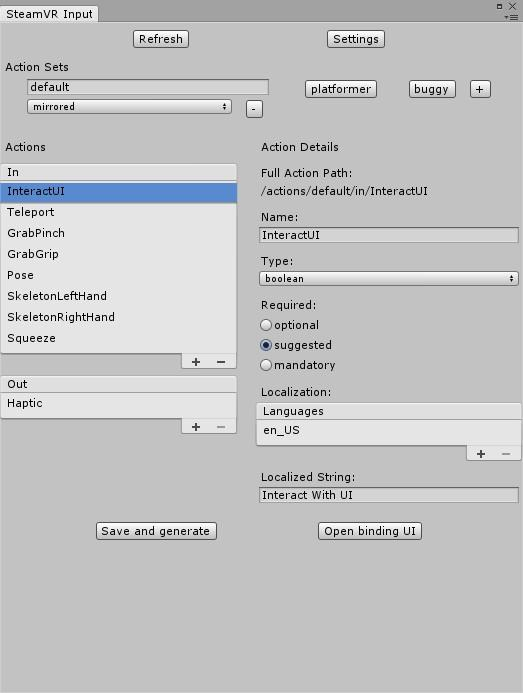
Task: Remove the default action set with minus button
Action: [254, 109]
